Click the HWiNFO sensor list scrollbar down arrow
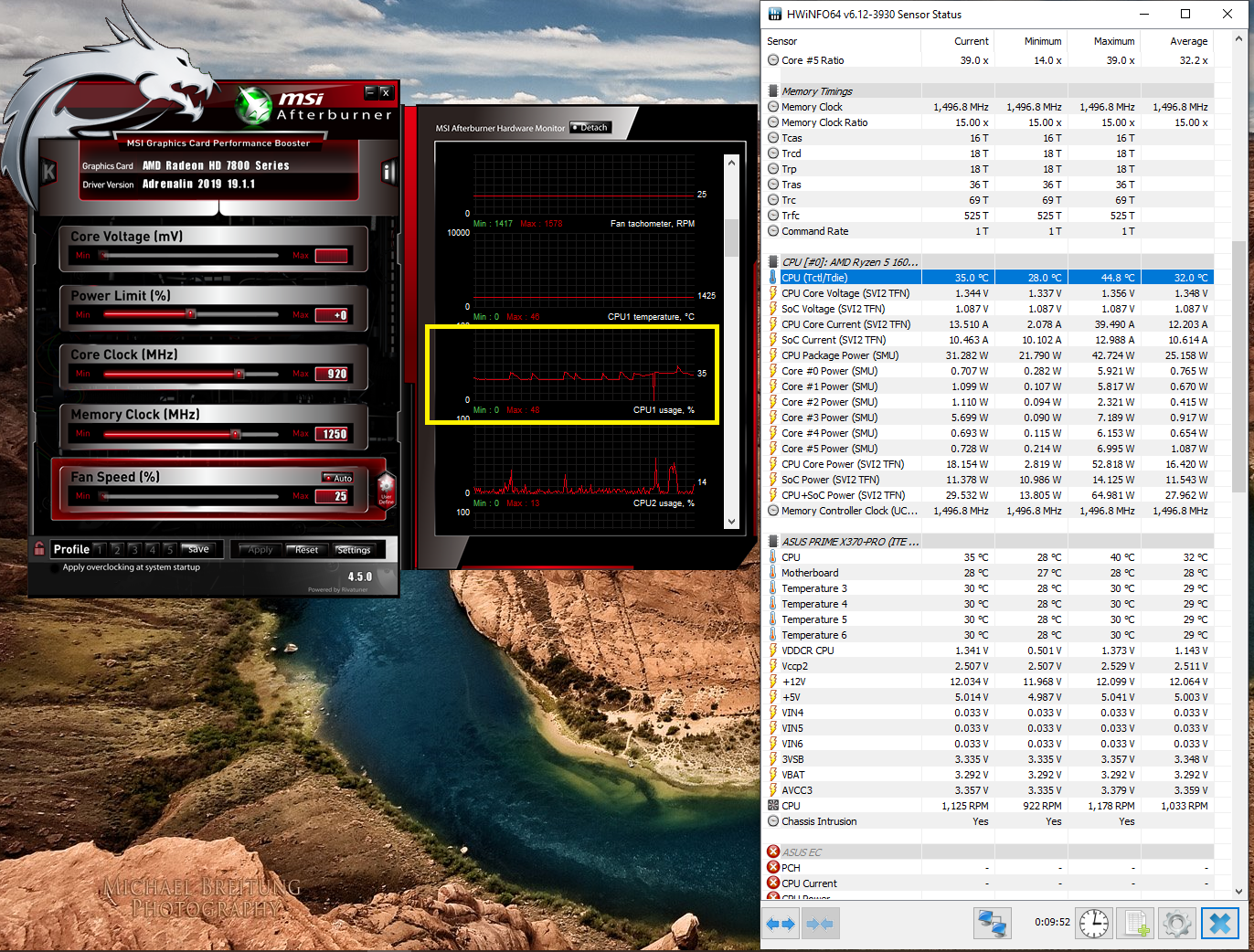Image resolution: width=1254 pixels, height=952 pixels. point(1239,891)
